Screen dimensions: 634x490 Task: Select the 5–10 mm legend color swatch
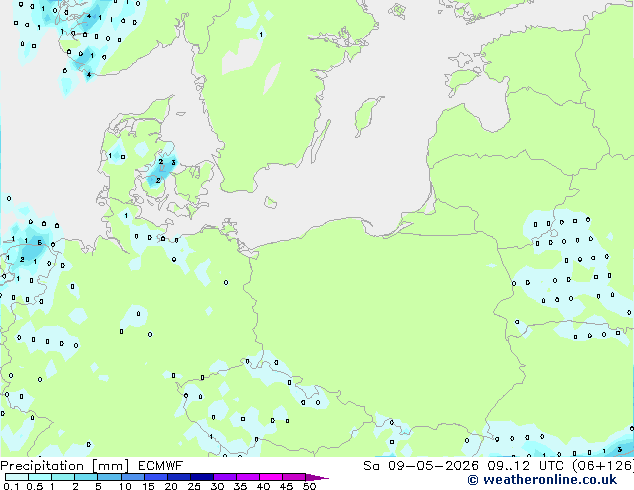click(109, 477)
